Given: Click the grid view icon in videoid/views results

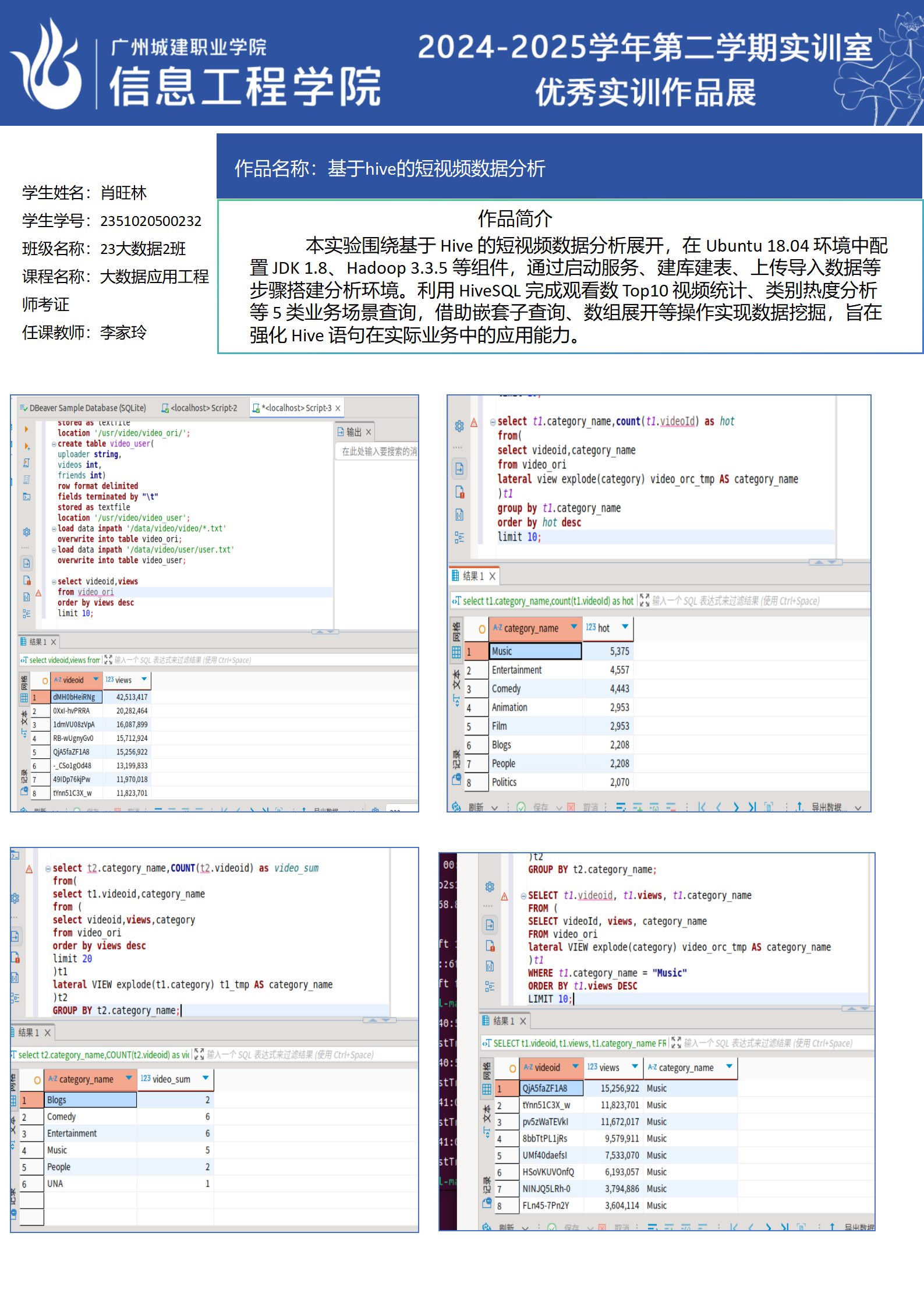Looking at the screenshot, I should [24, 697].
